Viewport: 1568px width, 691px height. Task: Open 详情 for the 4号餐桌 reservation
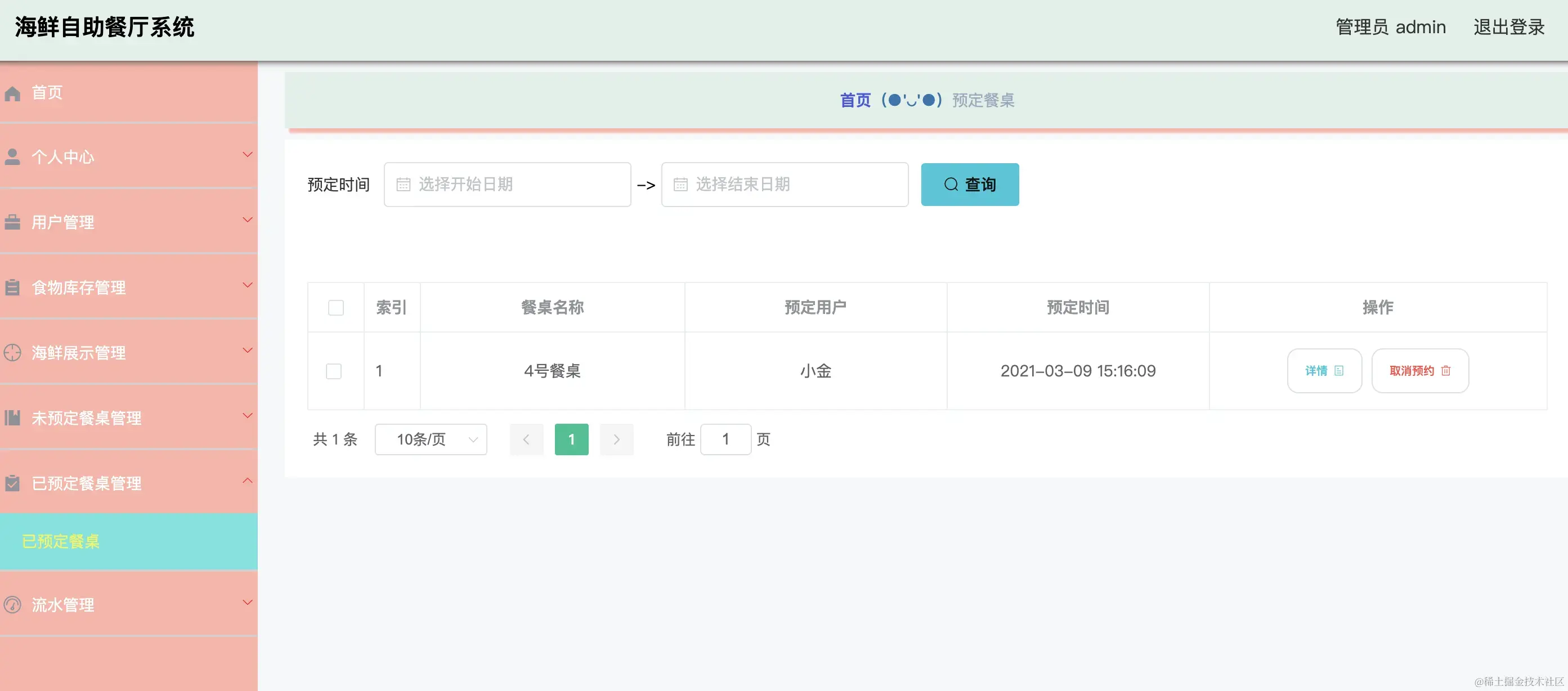(x=1323, y=371)
